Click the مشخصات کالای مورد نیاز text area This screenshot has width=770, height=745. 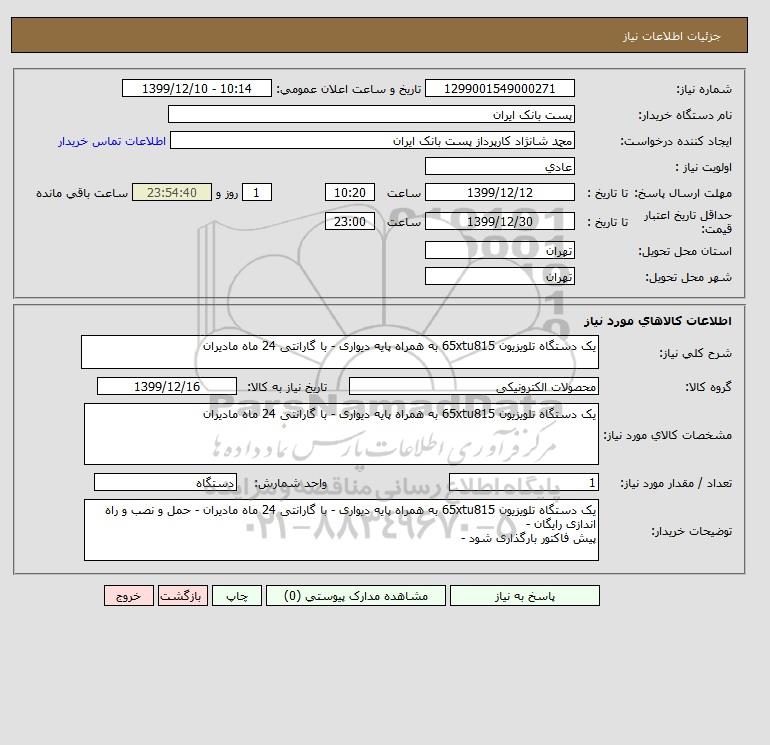341,434
